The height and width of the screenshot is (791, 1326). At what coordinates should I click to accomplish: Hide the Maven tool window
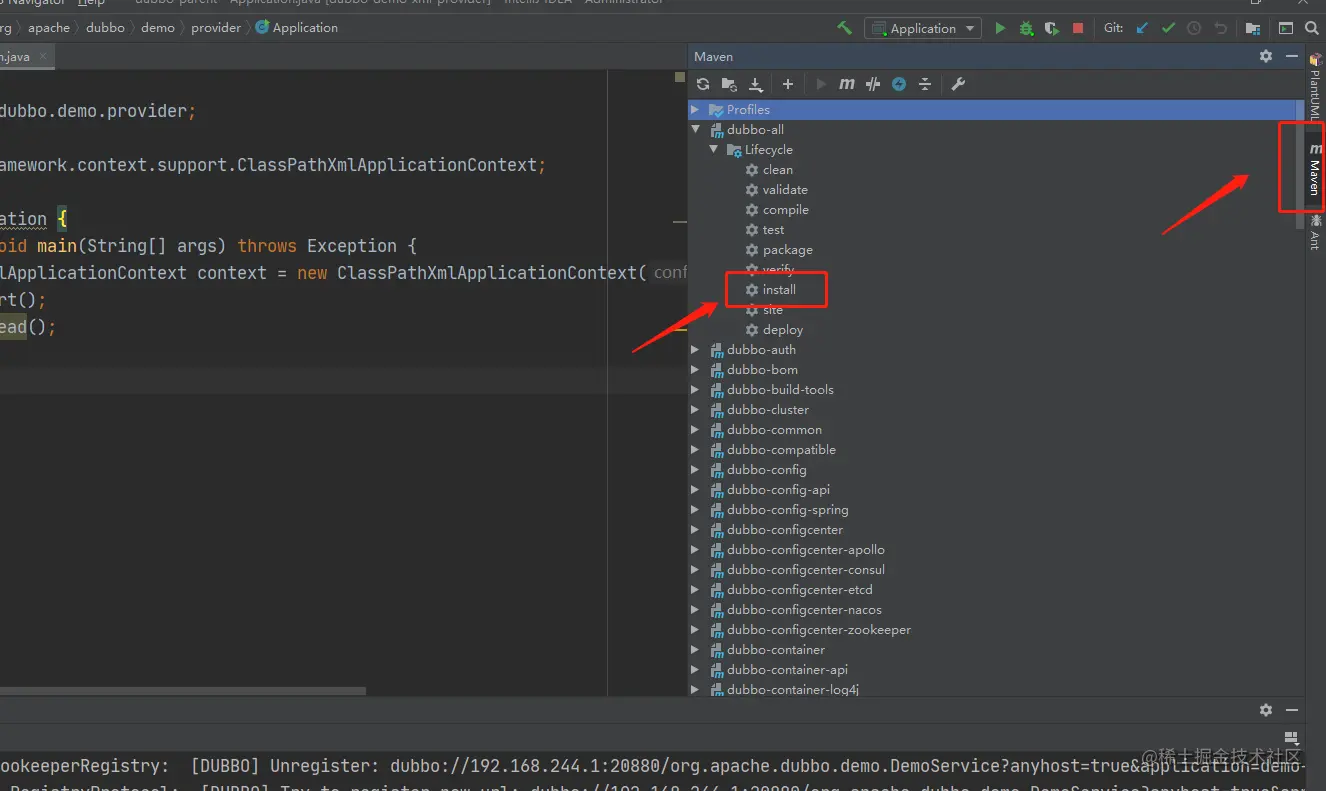(x=1292, y=57)
